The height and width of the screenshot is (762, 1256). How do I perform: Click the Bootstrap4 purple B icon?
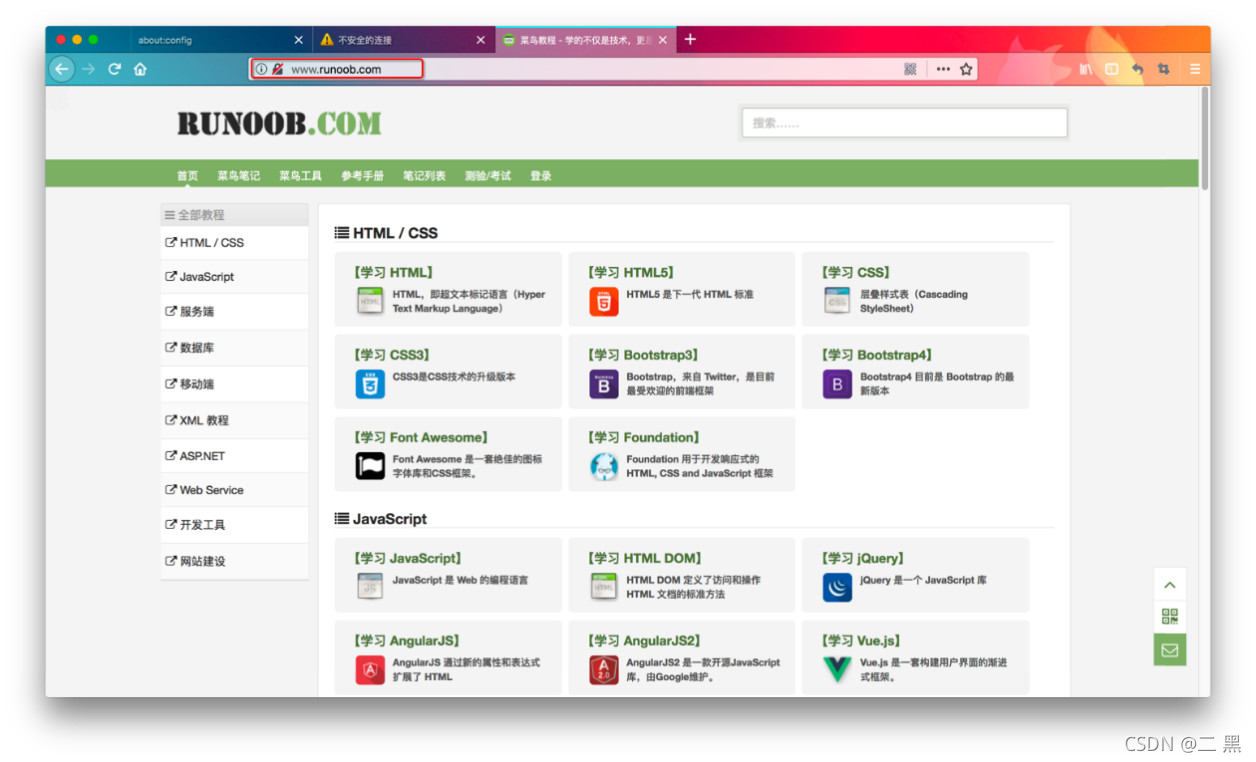click(837, 384)
